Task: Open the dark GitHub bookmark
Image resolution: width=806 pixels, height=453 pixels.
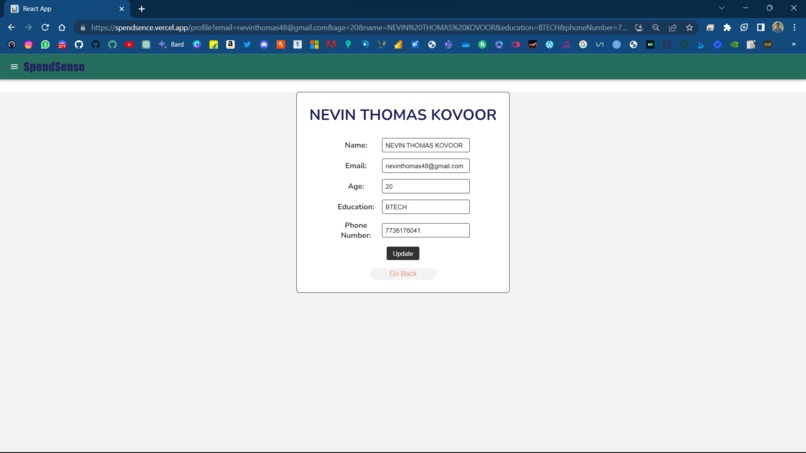Action: coord(96,45)
